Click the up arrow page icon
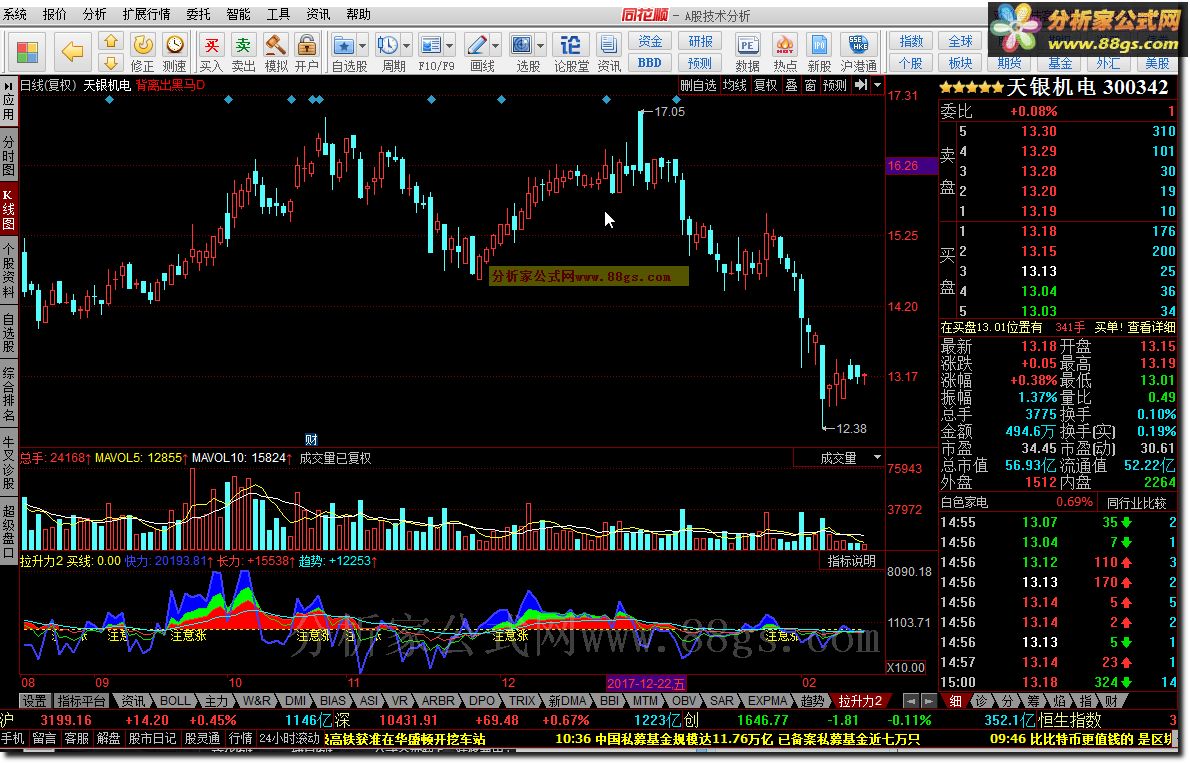1190x763 pixels. point(111,42)
